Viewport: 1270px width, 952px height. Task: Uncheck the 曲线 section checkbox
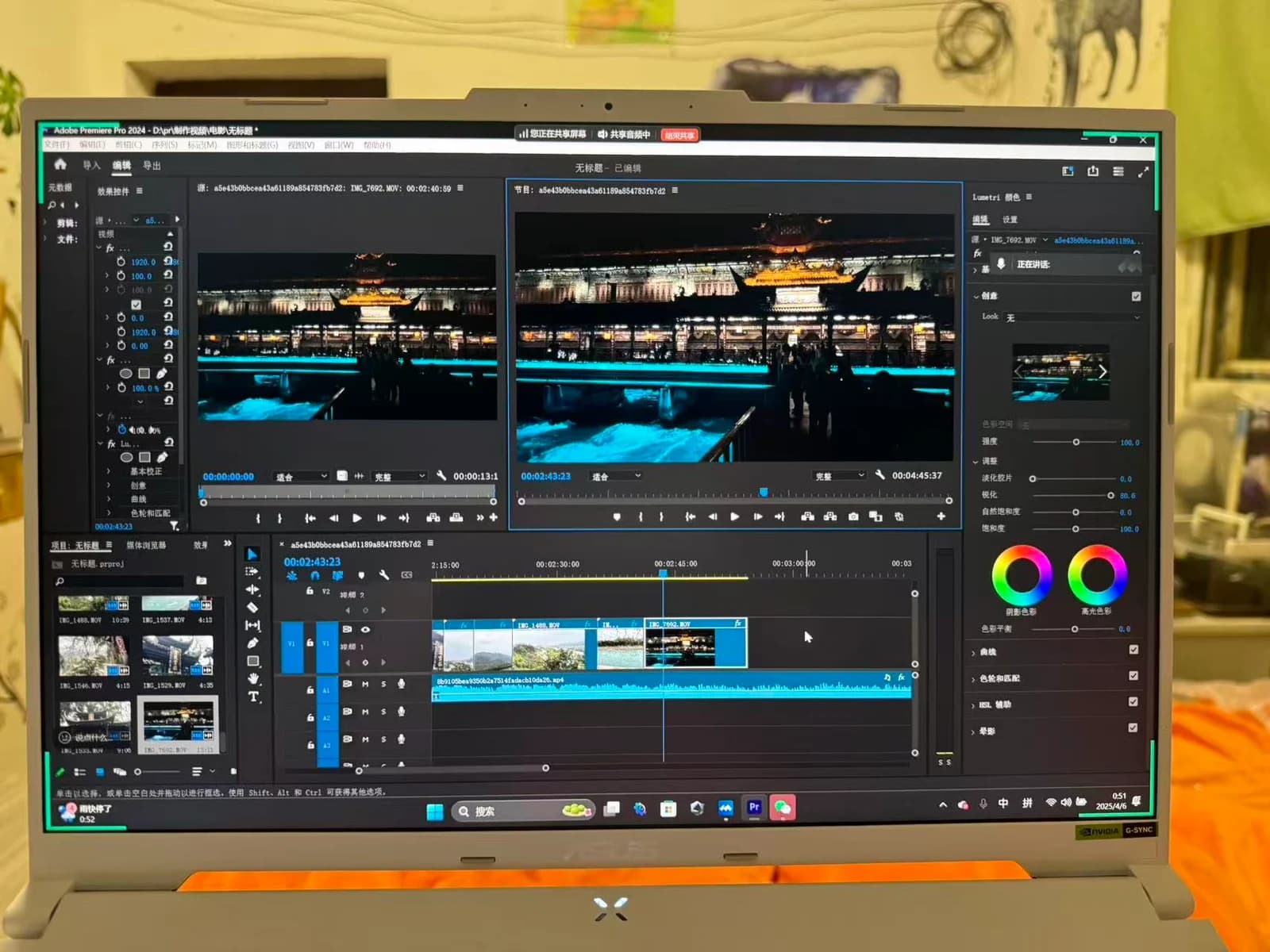[x=1133, y=650]
